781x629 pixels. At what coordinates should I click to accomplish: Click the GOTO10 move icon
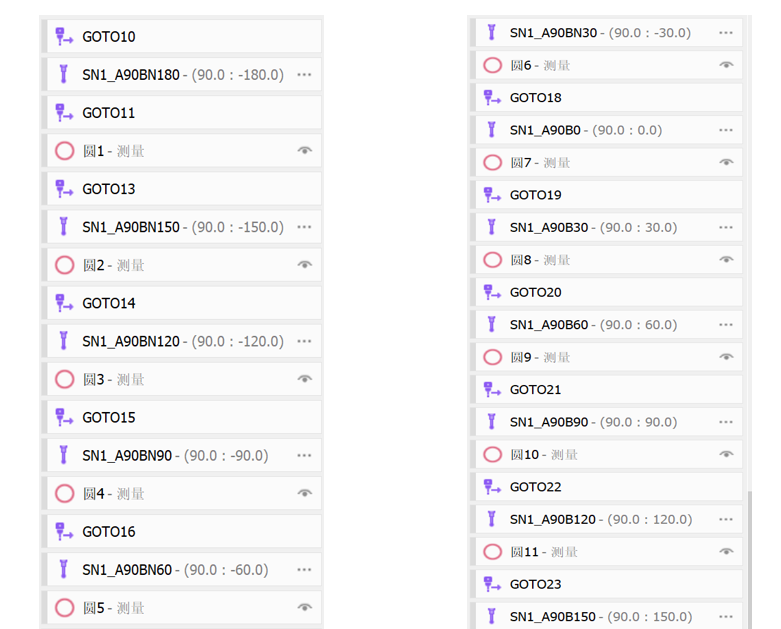coord(64,37)
